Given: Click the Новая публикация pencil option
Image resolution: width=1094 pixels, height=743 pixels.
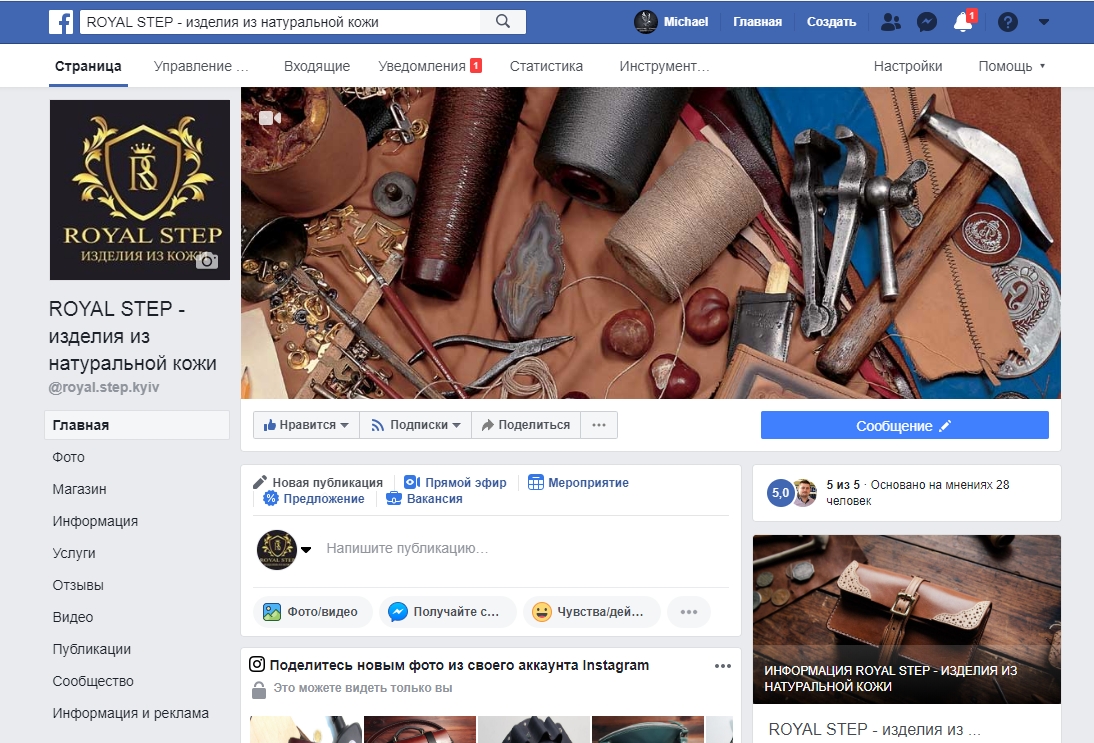Looking at the screenshot, I should coord(317,482).
